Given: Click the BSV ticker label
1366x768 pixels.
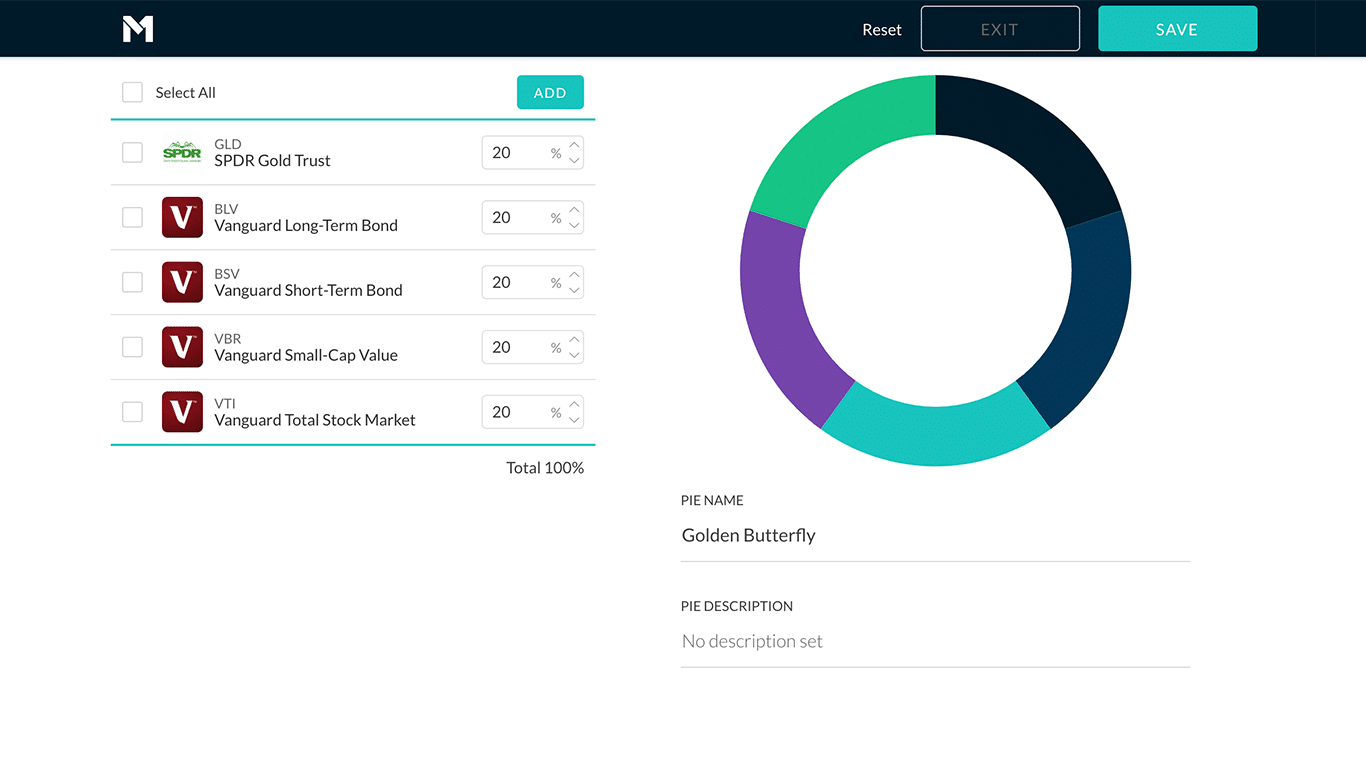Looking at the screenshot, I should 227,274.
